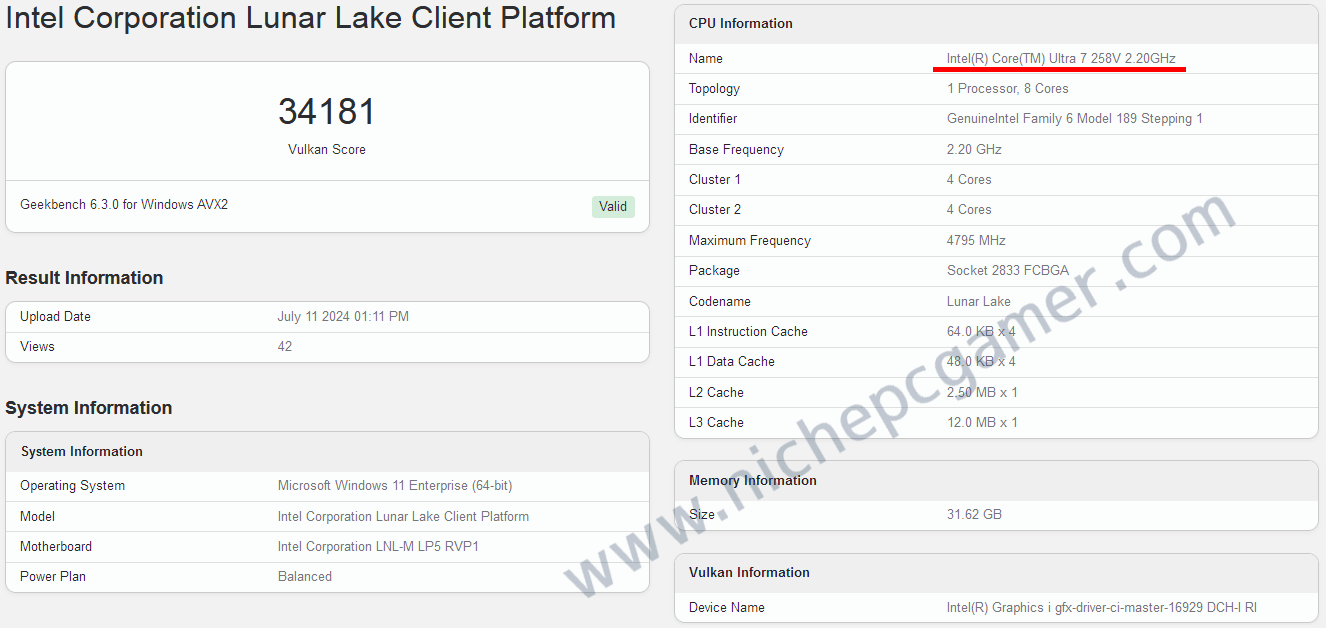The image size is (1326, 628).
Task: Click the "Size" label under Memory Information
Action: (x=702, y=515)
